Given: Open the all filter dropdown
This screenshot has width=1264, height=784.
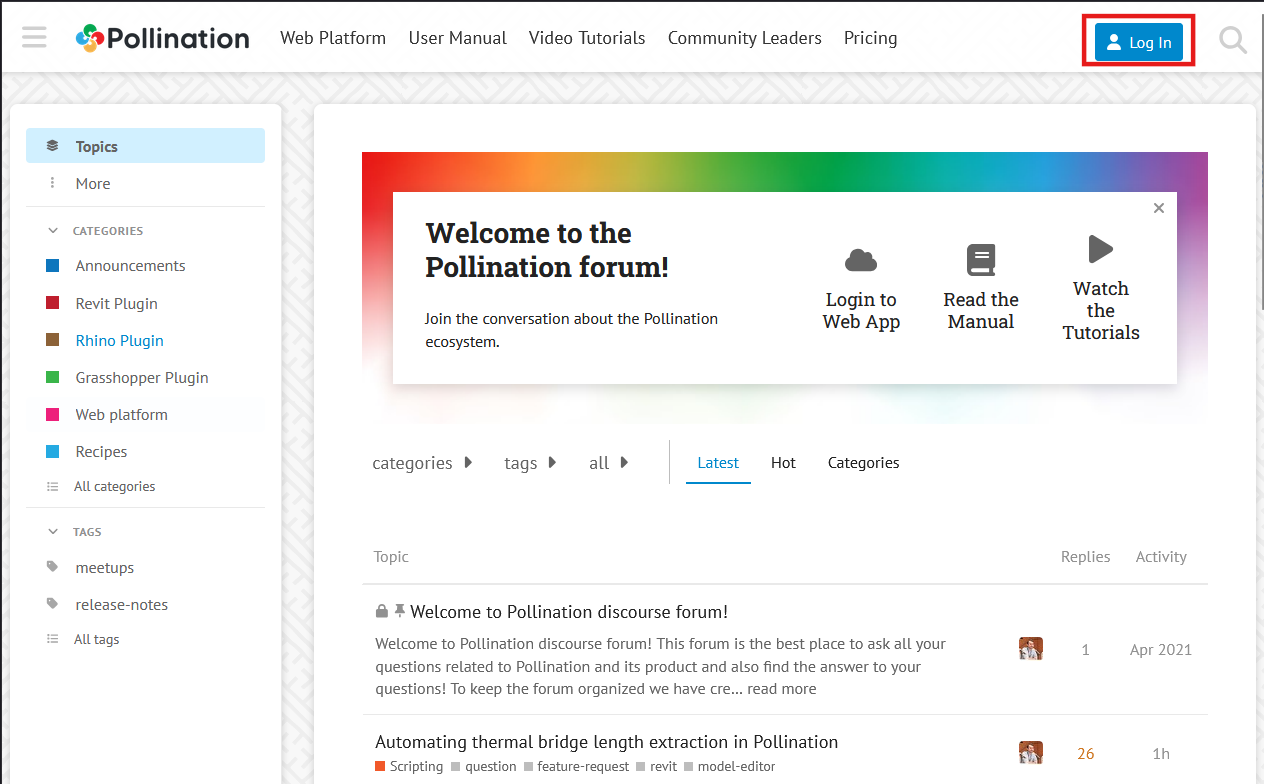Looking at the screenshot, I should pyautogui.click(x=608, y=463).
